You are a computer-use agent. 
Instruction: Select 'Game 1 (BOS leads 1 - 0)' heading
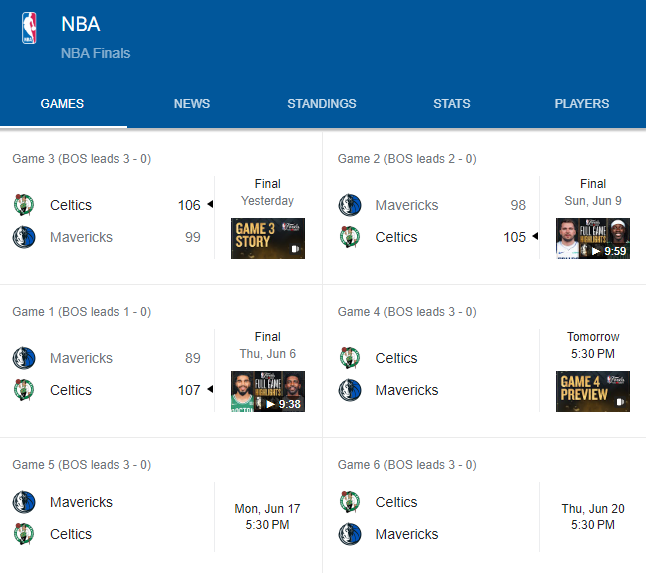tap(82, 312)
